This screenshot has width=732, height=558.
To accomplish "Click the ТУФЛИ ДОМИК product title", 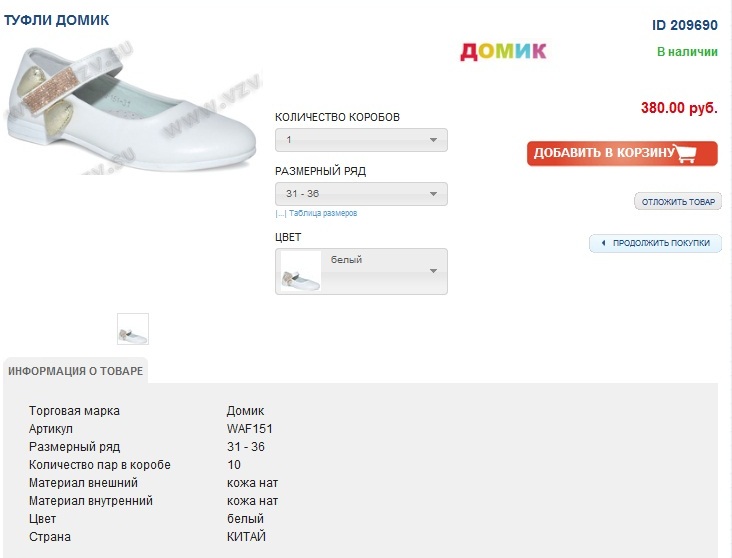I will click(x=57, y=20).
